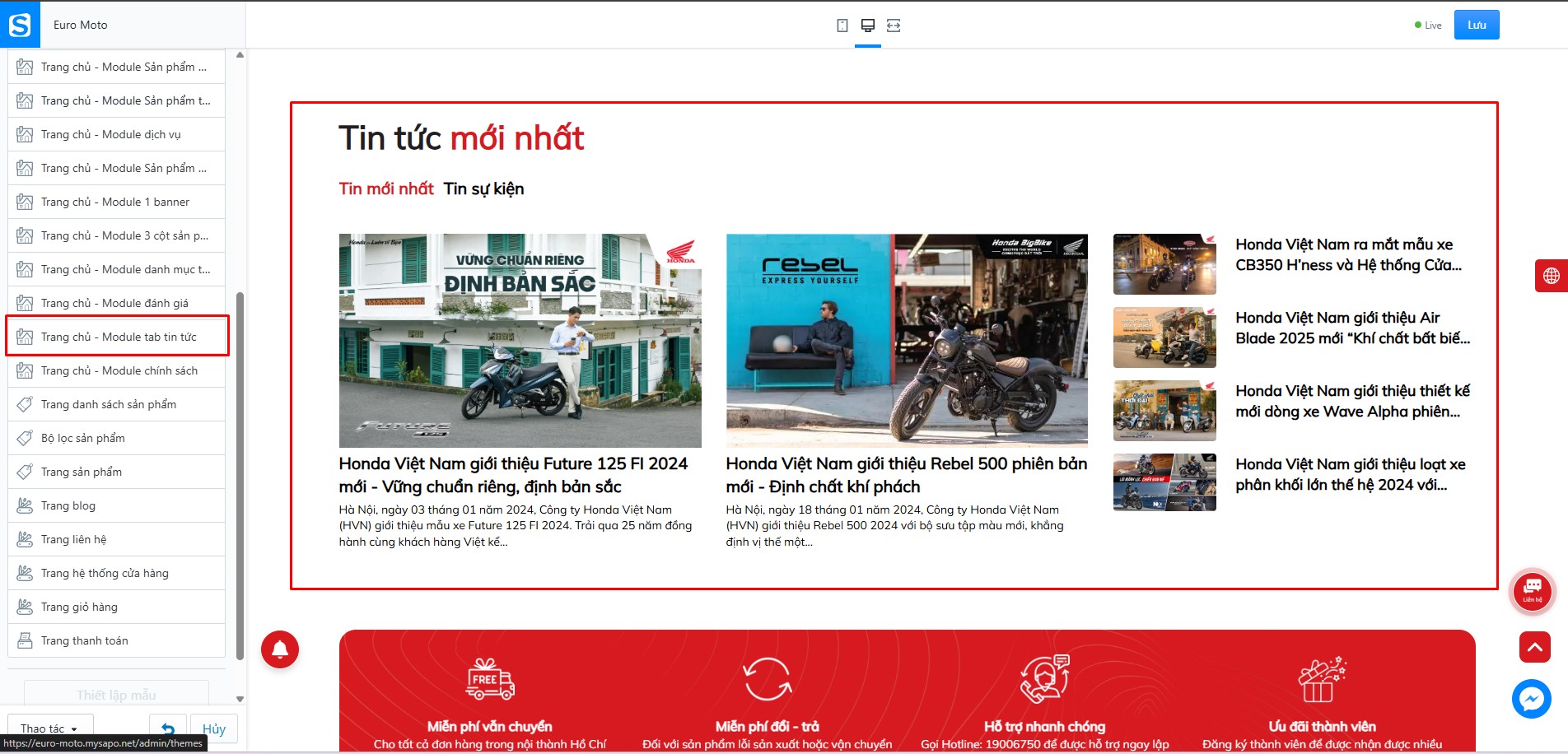Click the red notification bell icon

(x=280, y=649)
